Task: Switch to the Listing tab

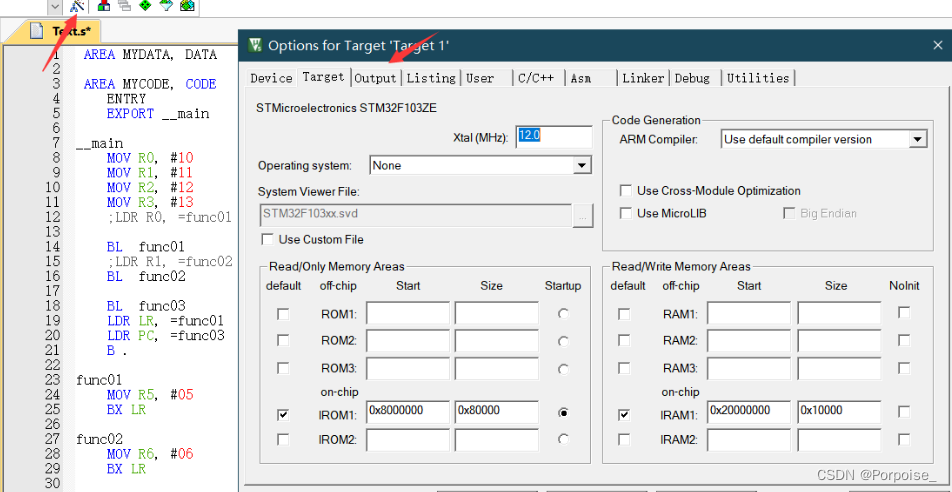Action: click(x=430, y=78)
